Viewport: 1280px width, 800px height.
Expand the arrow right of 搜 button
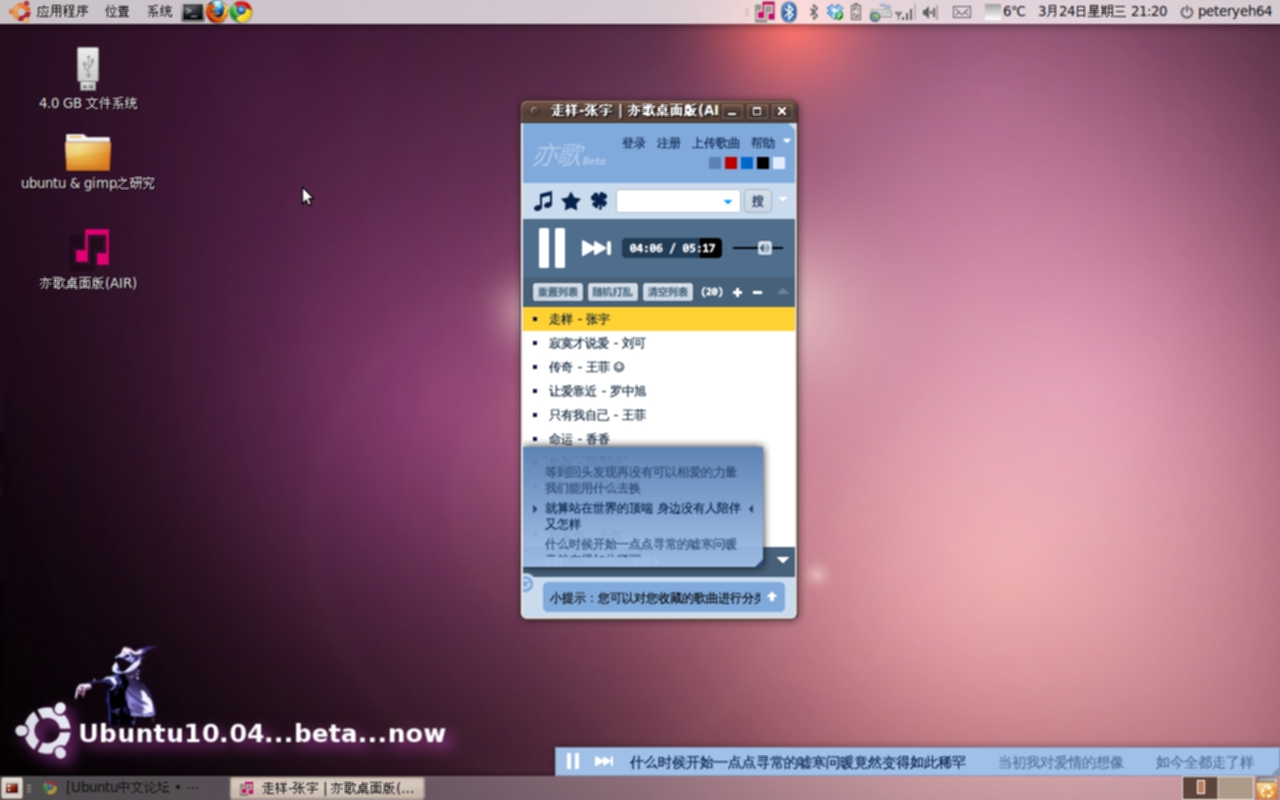point(783,200)
